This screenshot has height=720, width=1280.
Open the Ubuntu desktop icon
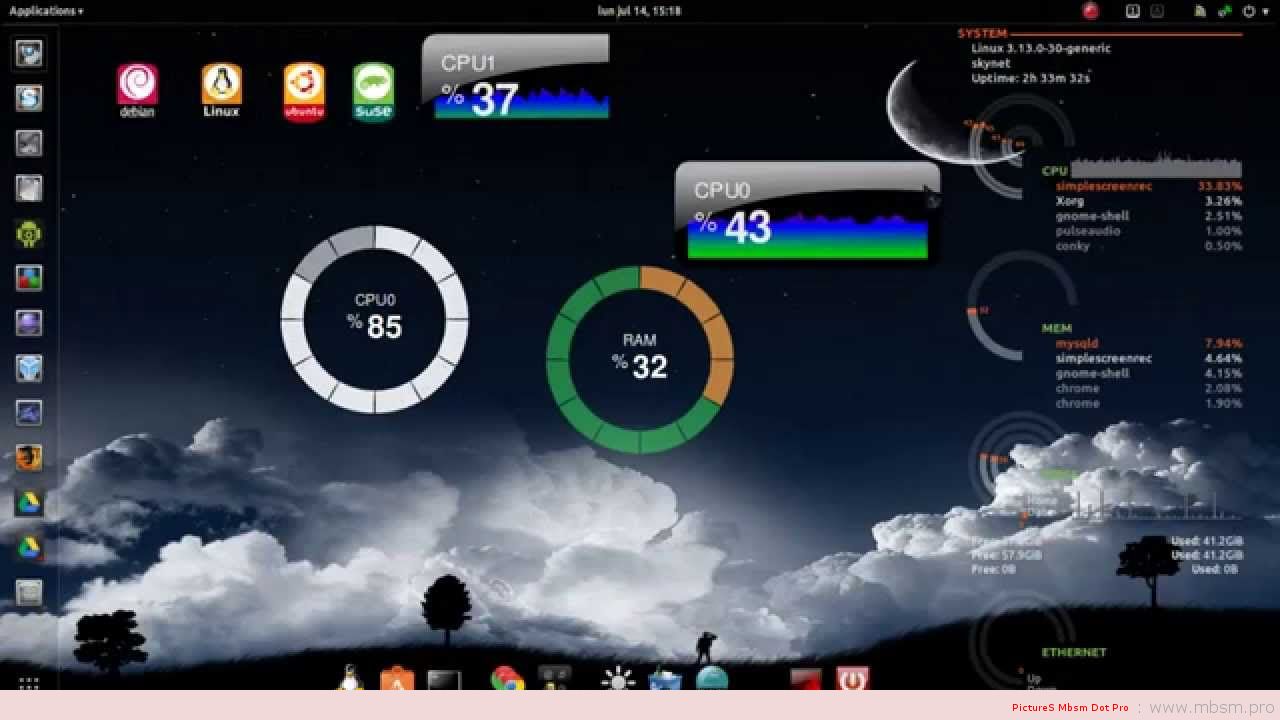(304, 92)
